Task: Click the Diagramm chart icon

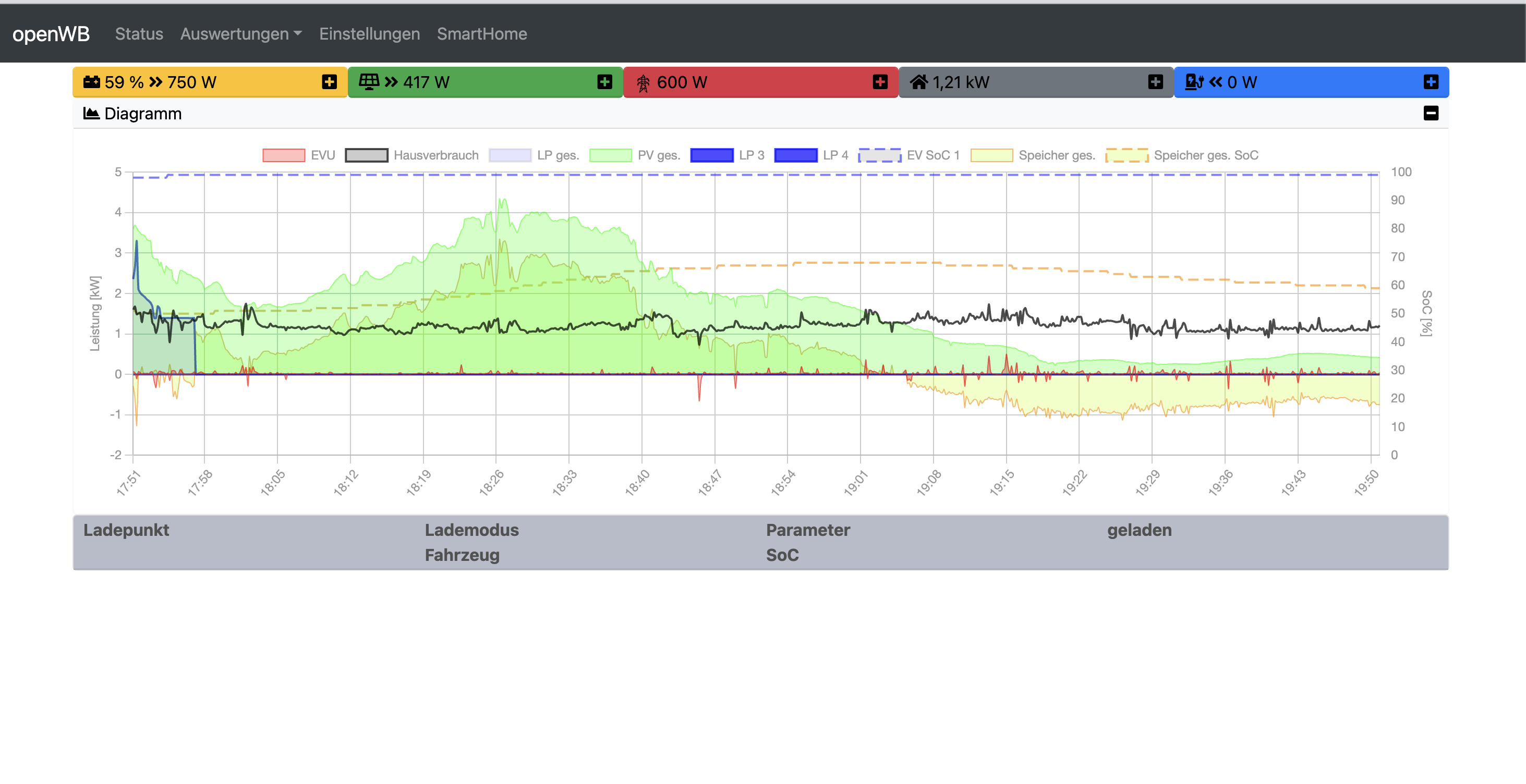Action: [x=91, y=113]
